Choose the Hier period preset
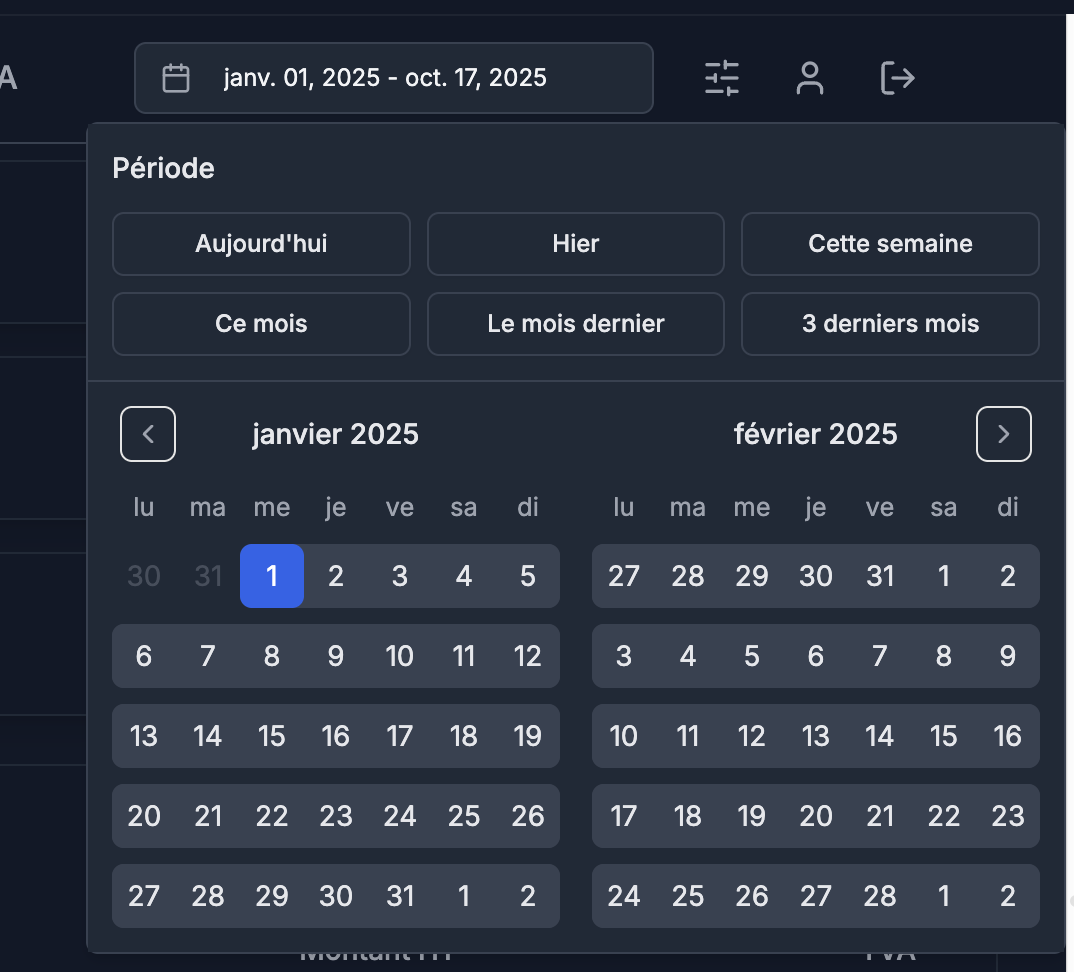Viewport: 1074px width, 972px height. tap(575, 244)
